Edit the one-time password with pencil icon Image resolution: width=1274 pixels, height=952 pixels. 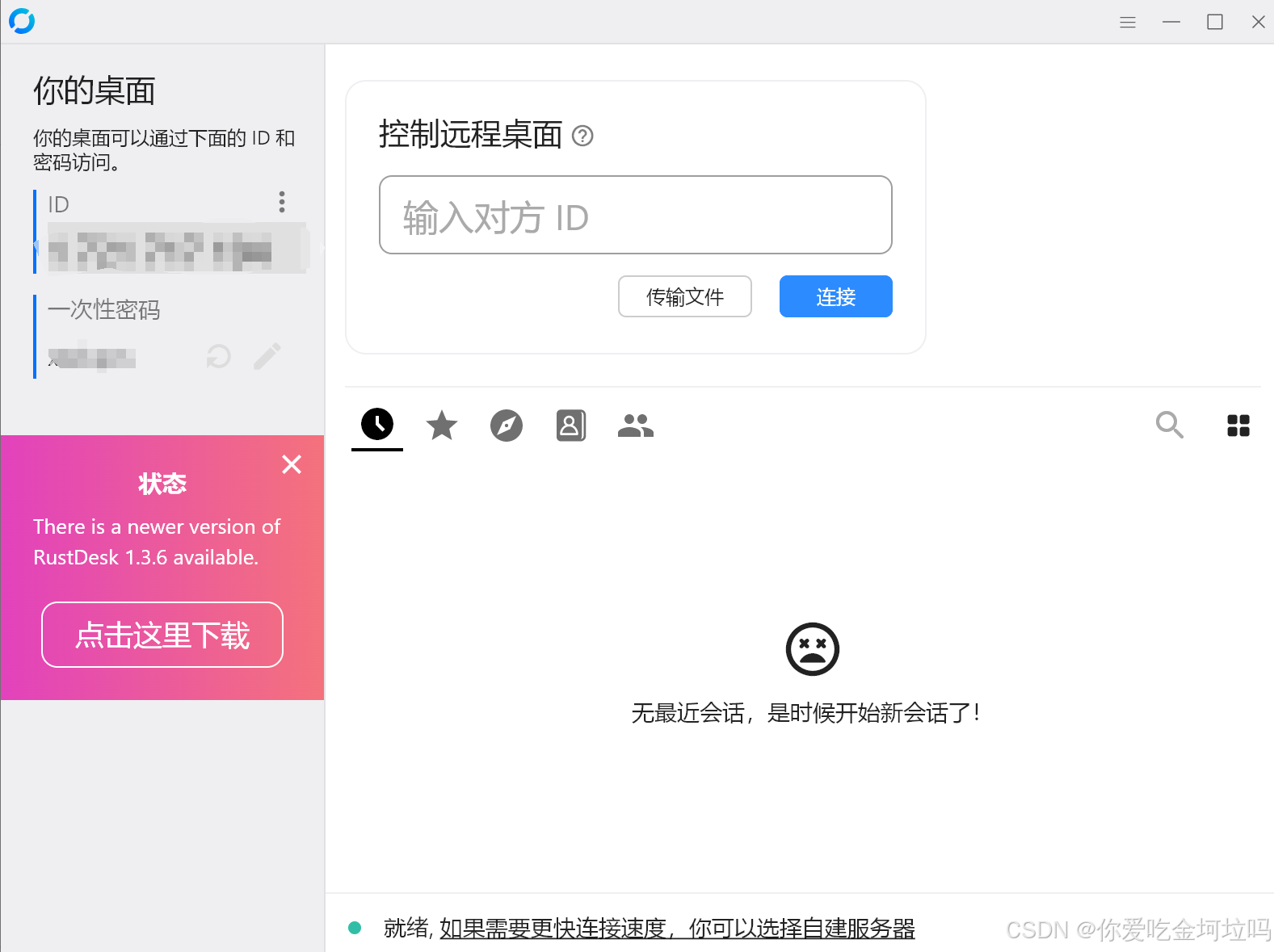[267, 356]
